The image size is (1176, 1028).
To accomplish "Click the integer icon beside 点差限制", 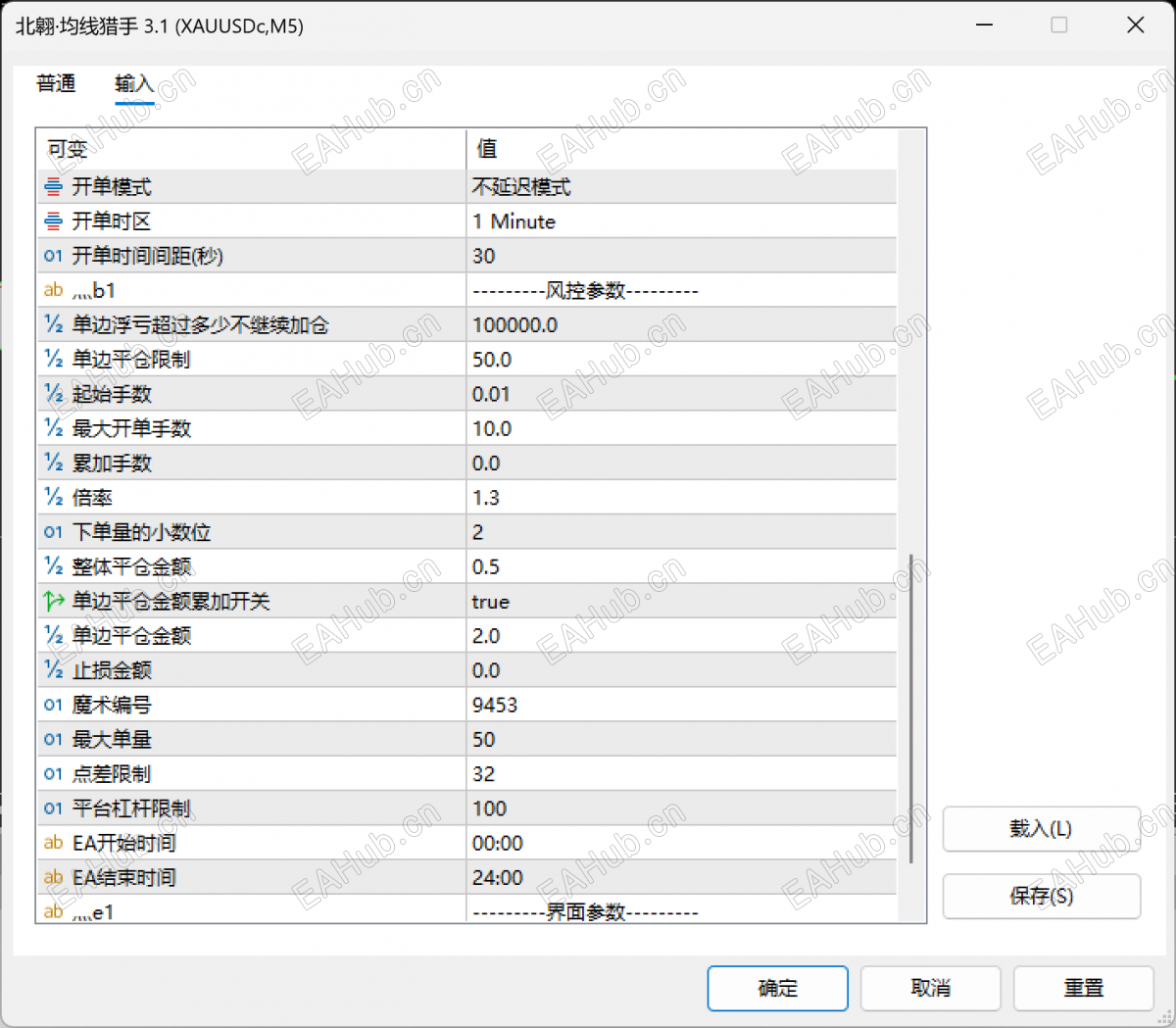I will 54,774.
